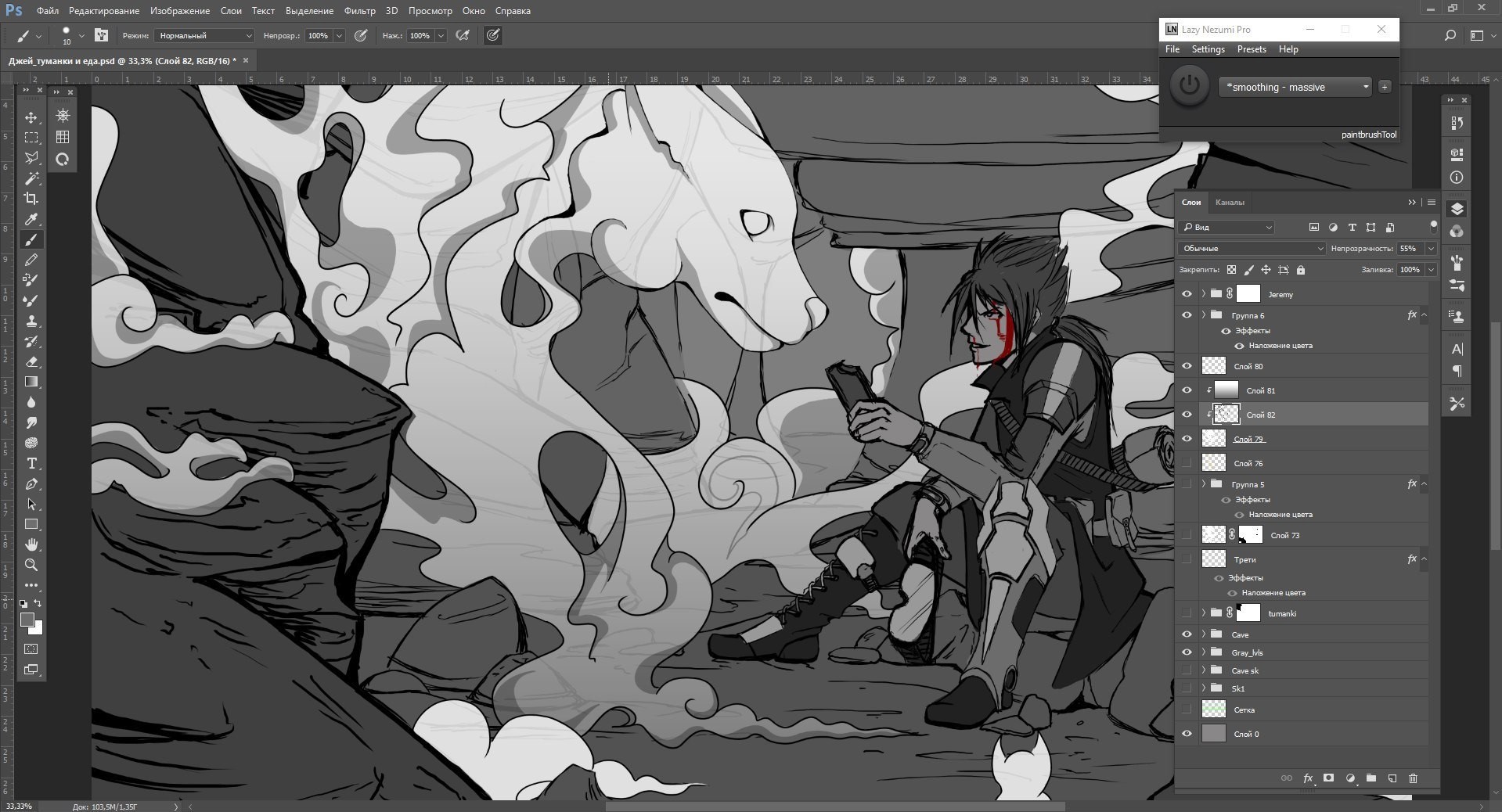
Task: Click the foreground color swatch
Action: 27,620
